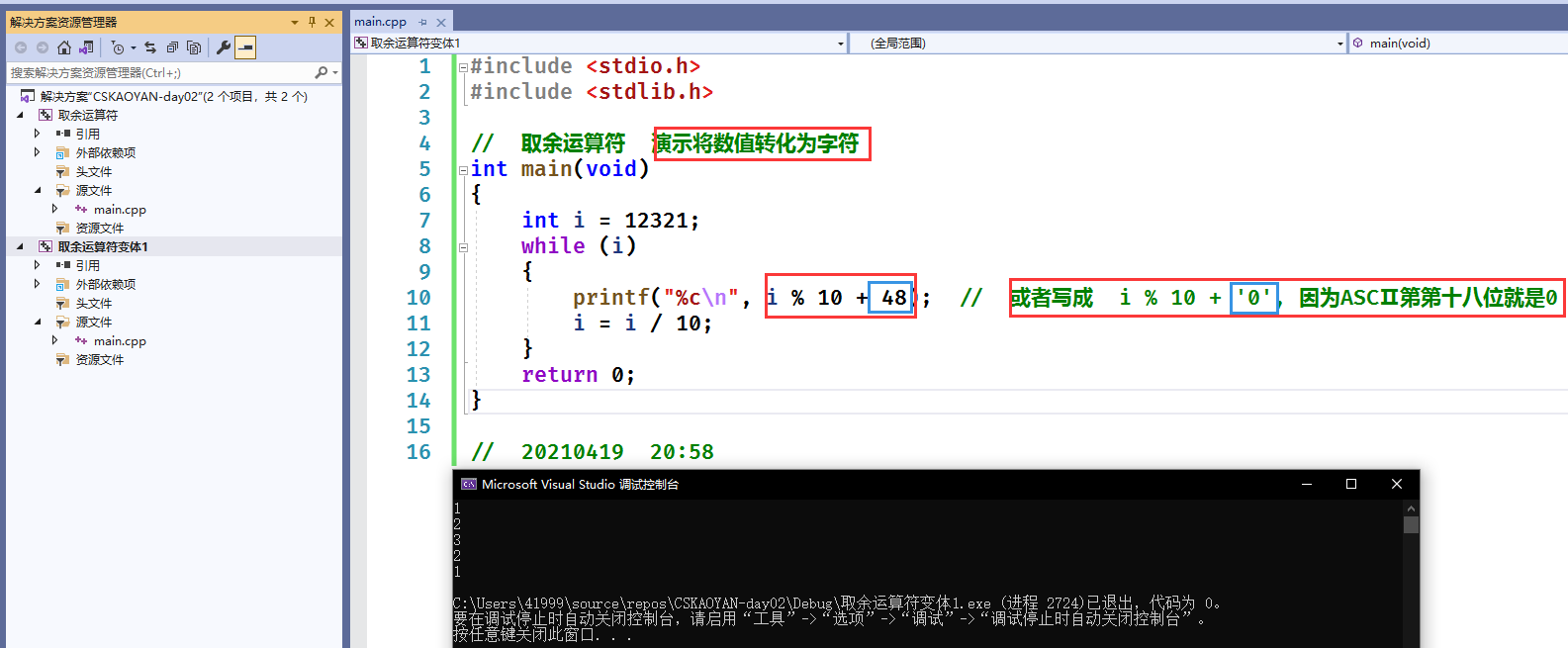This screenshot has height=648, width=1568.
Task: Expand 外部依赖项 under project 取余运算符变体1
Action: pos(38,284)
